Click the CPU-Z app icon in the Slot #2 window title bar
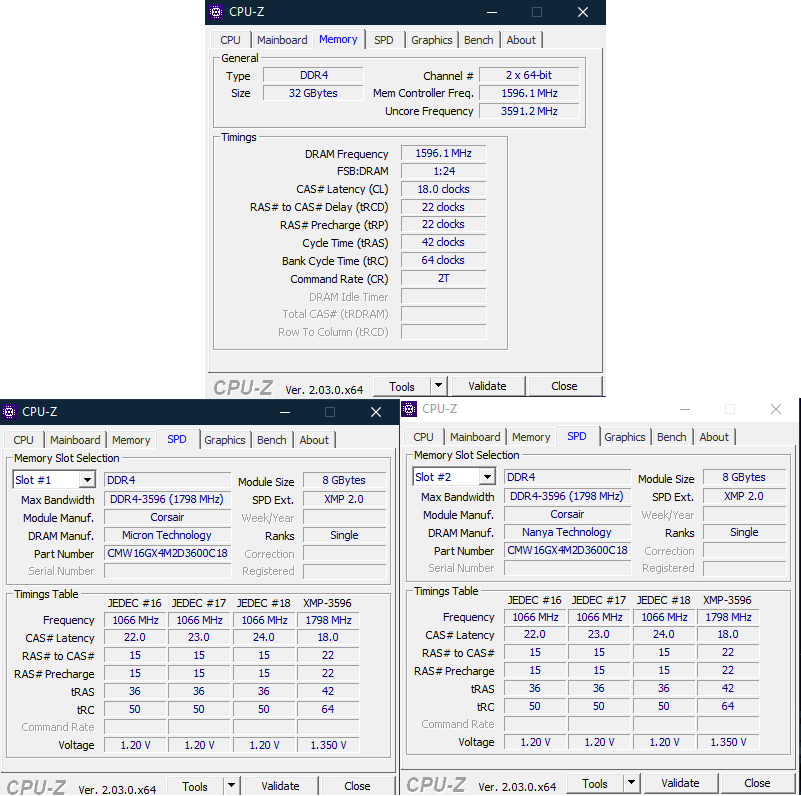The width and height of the screenshot is (801, 796). click(409, 409)
